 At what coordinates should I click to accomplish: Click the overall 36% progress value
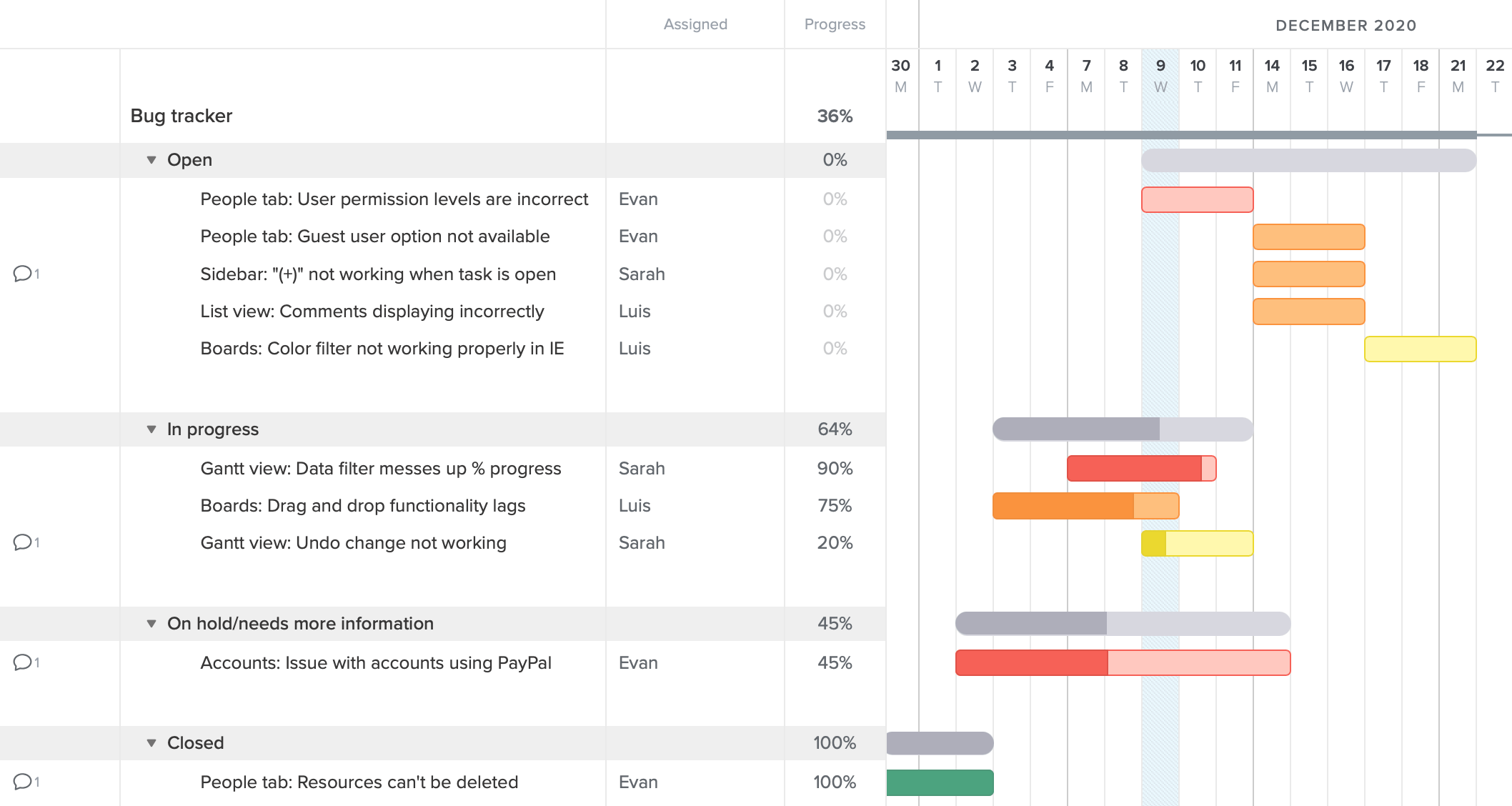(834, 115)
